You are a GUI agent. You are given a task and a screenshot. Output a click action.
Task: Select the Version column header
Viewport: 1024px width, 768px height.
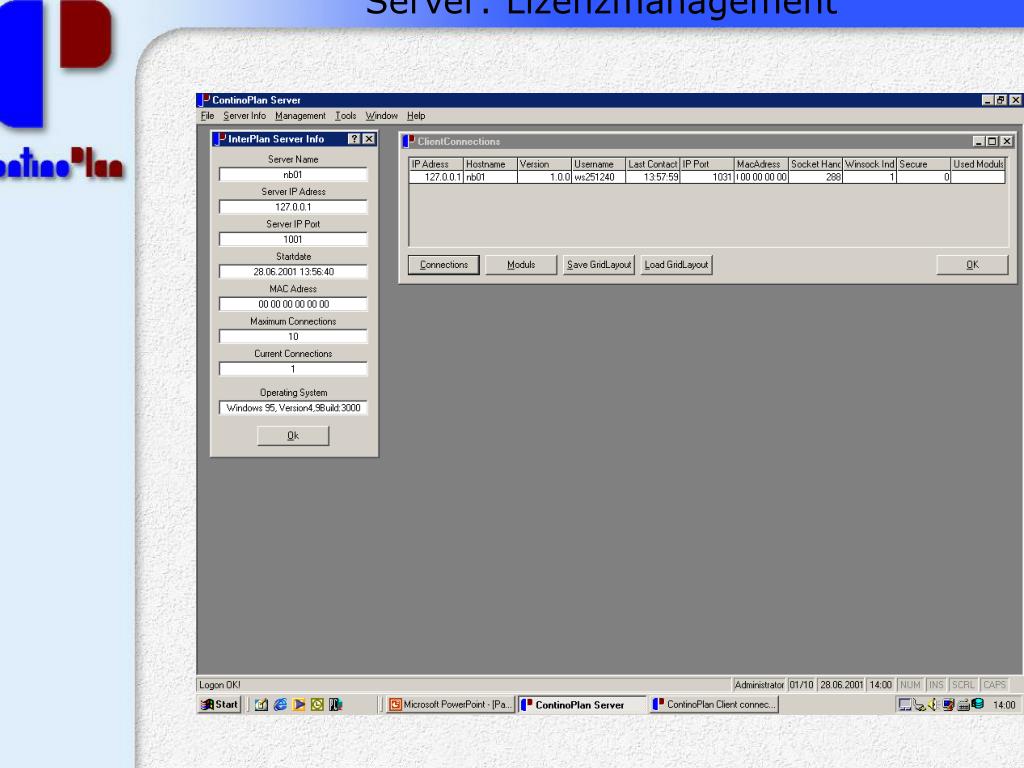click(544, 164)
